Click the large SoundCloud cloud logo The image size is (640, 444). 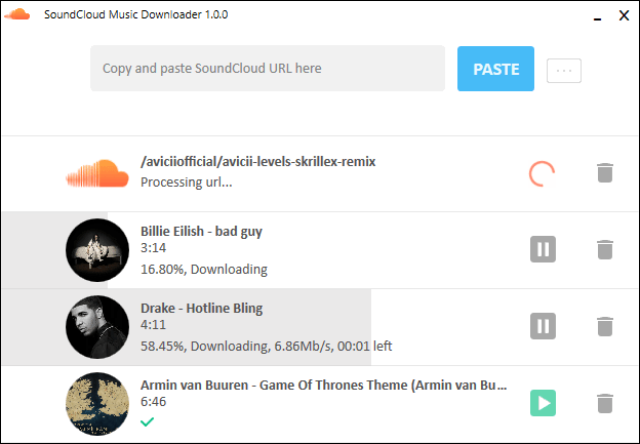pos(97,173)
